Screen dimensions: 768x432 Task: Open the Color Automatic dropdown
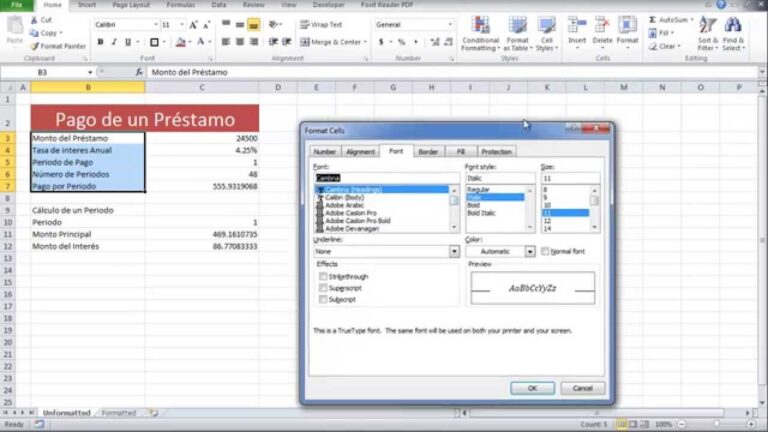pyautogui.click(x=530, y=251)
